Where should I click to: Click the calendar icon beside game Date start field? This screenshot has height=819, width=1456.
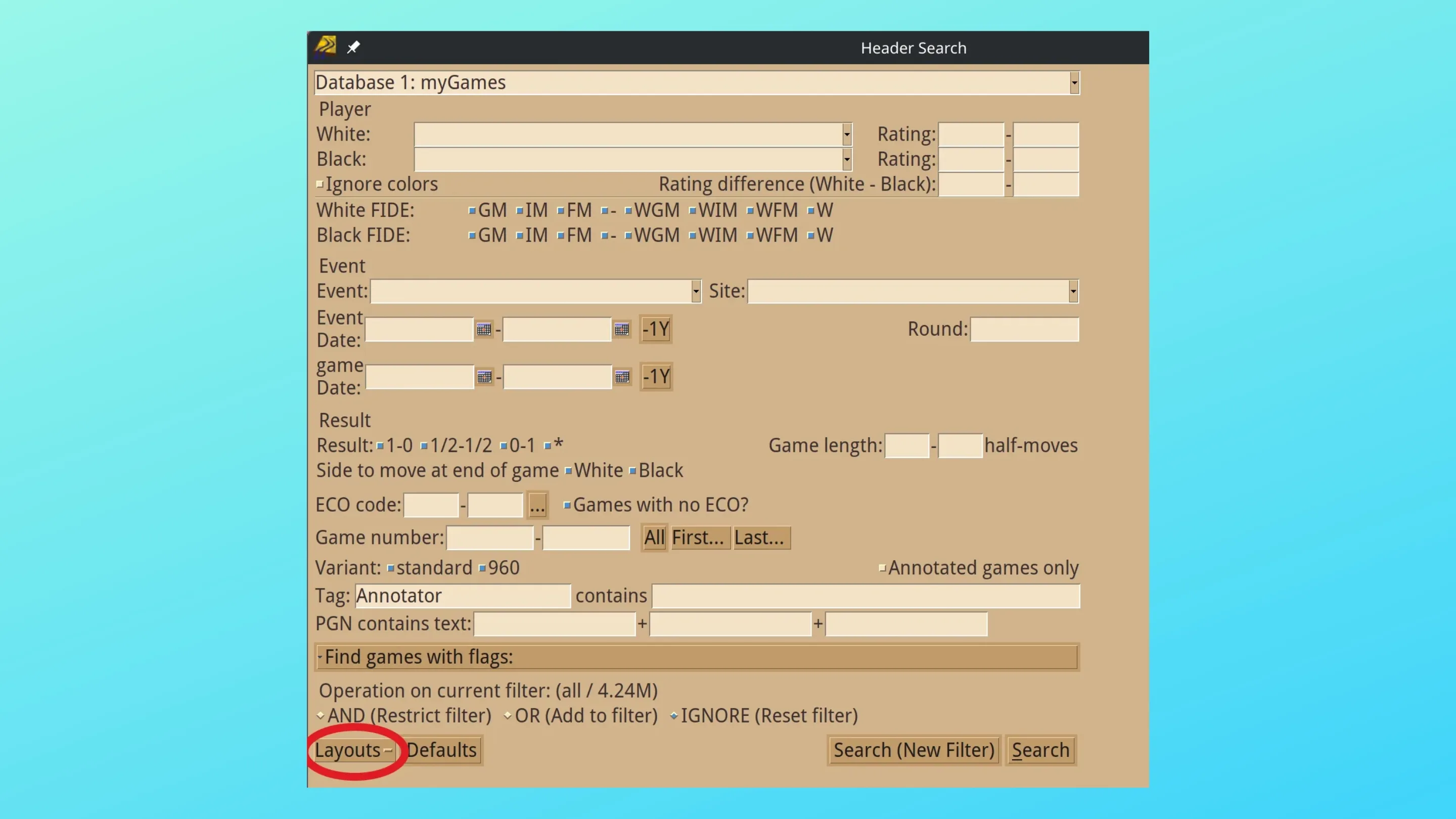click(484, 377)
